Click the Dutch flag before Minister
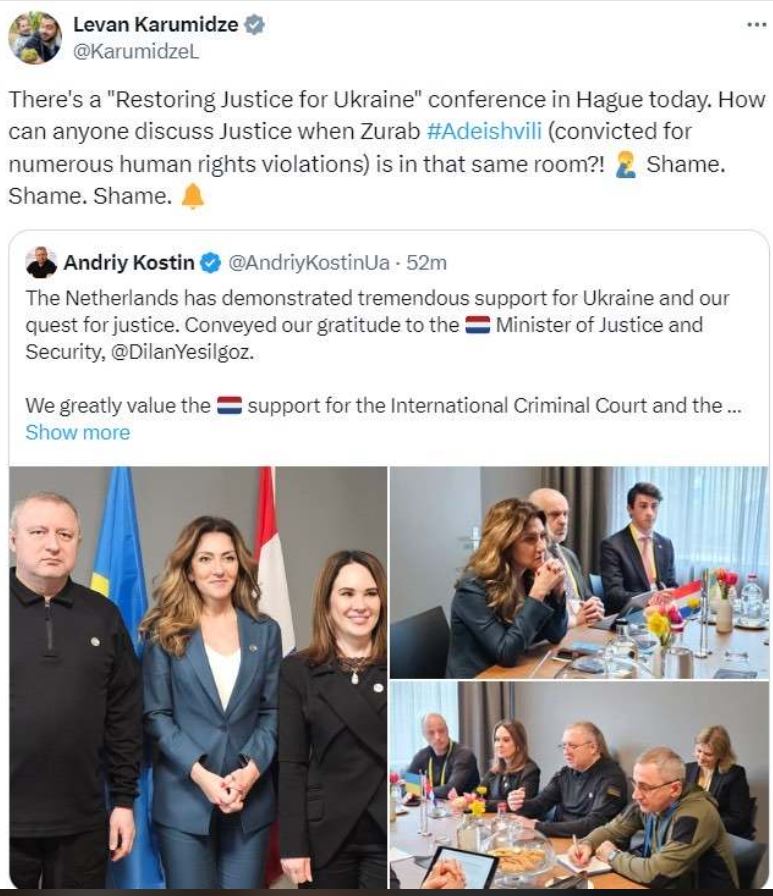The image size is (773, 896). tap(478, 325)
